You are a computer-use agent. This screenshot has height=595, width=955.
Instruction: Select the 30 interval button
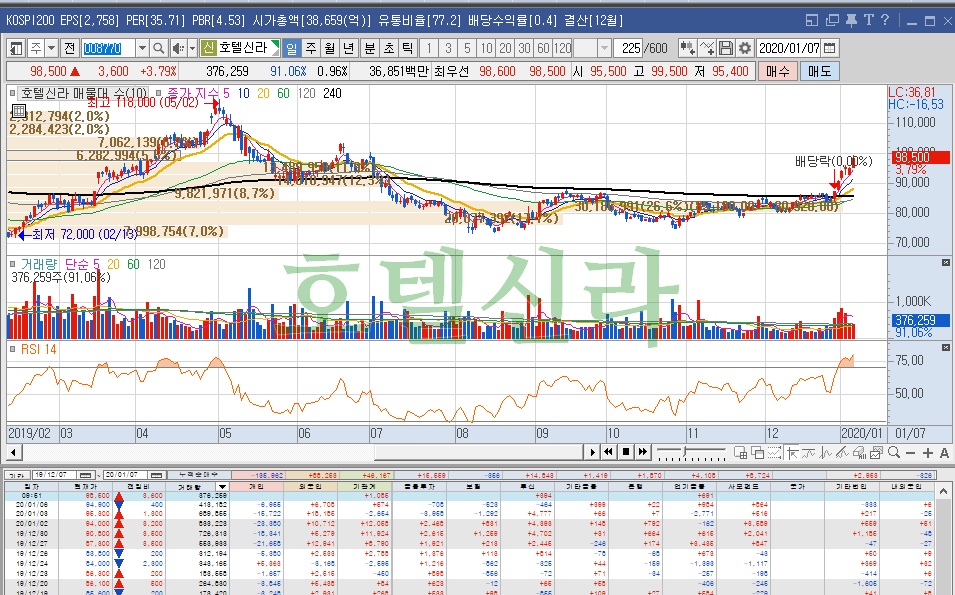click(524, 48)
